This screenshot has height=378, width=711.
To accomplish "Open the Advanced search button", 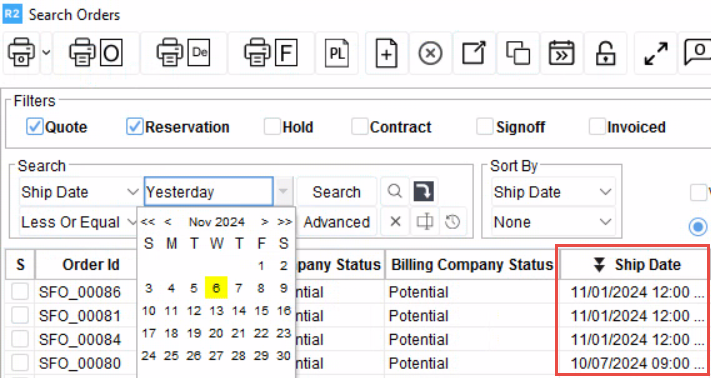I will 336,222.
